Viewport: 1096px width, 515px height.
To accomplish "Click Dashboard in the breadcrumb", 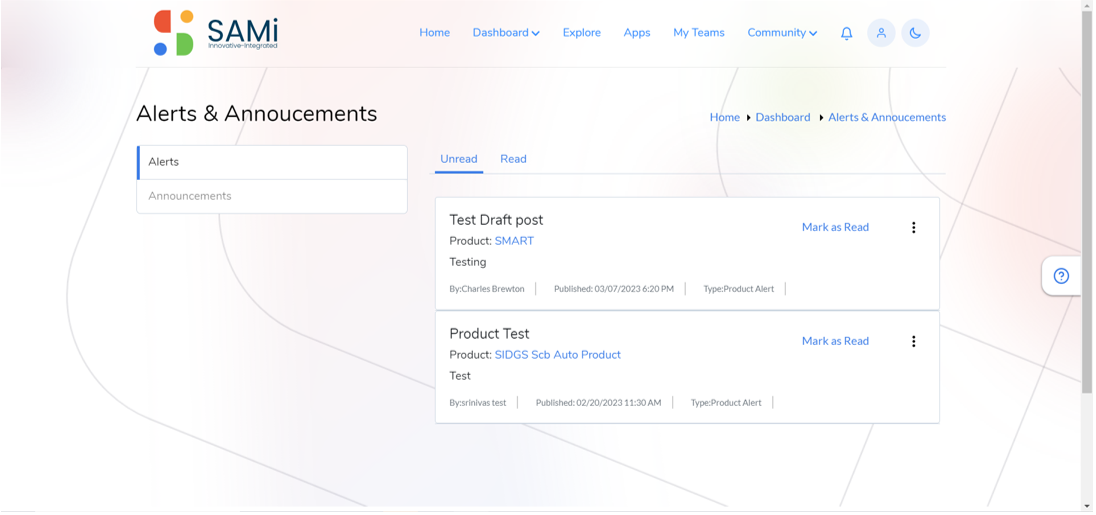I will coord(783,117).
